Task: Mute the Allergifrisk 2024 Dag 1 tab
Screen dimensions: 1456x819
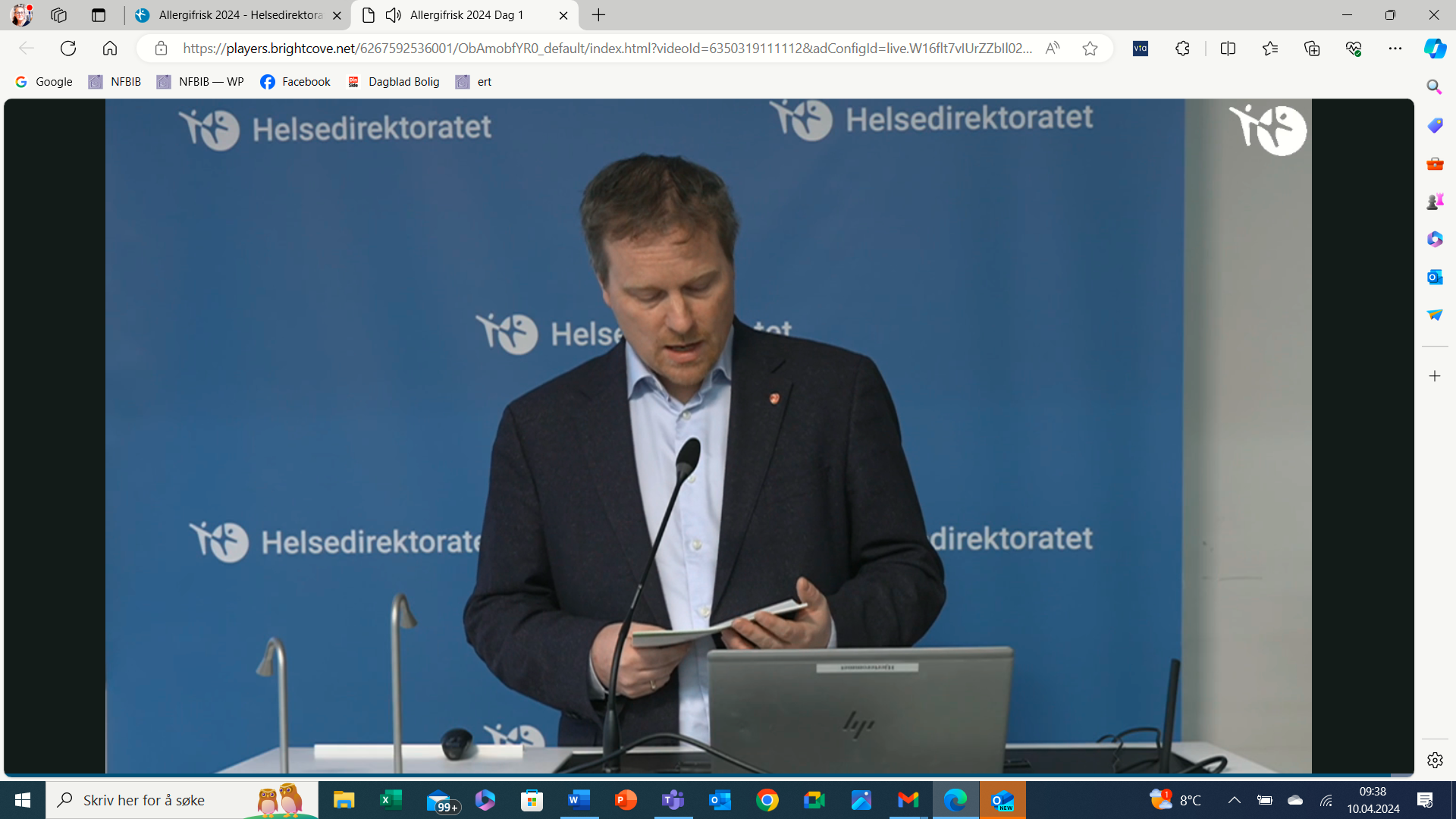Action: pos(392,14)
